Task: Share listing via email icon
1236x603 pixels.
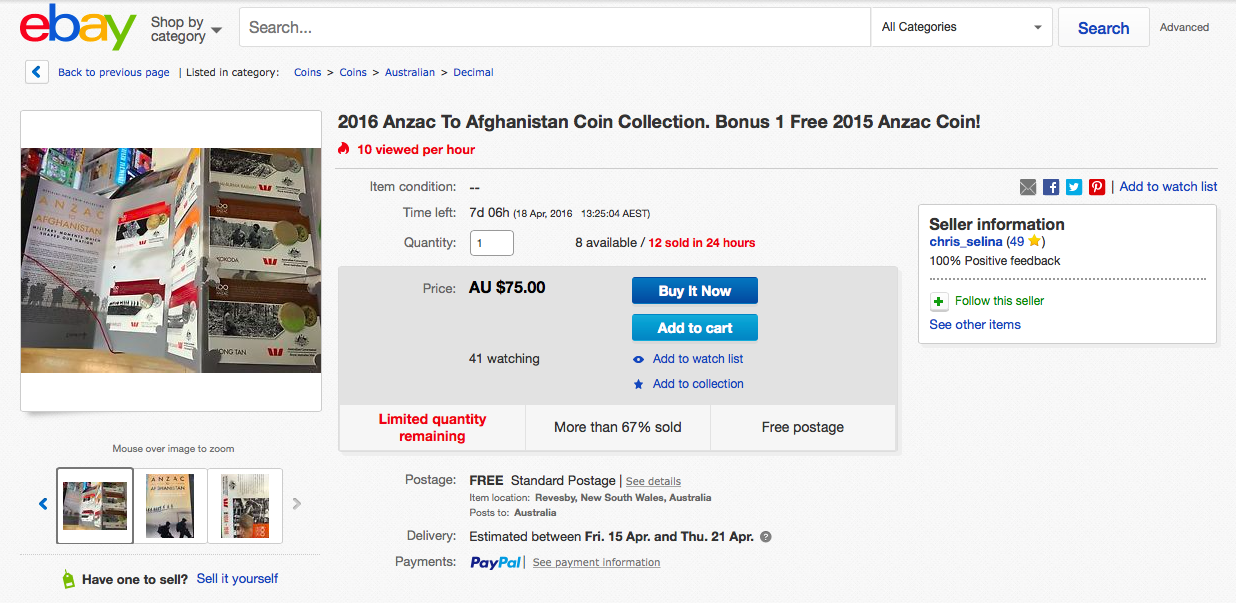Action: (x=1028, y=187)
